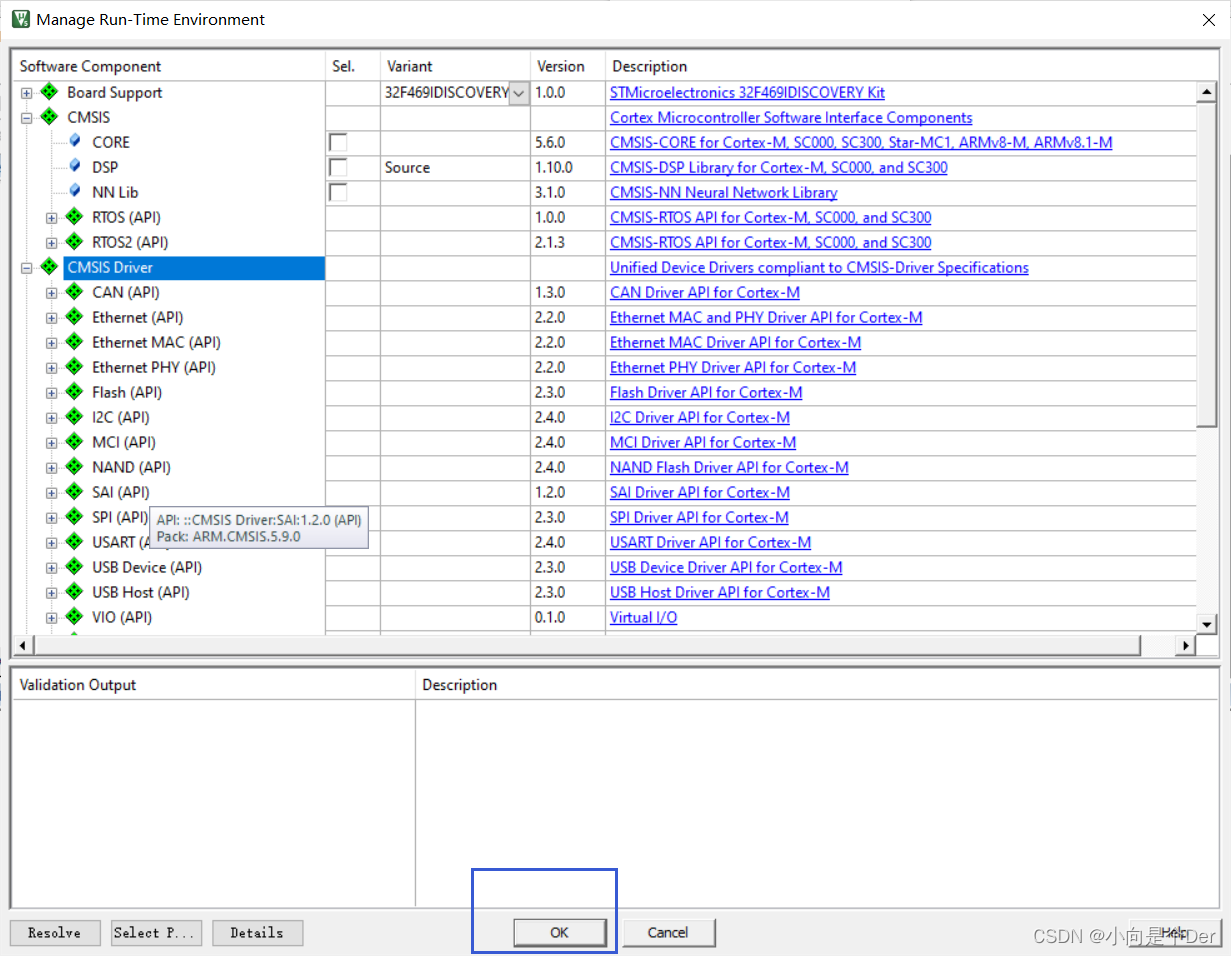Click the SPI (API) green diamond icon
1231x956 pixels.
tap(74, 517)
